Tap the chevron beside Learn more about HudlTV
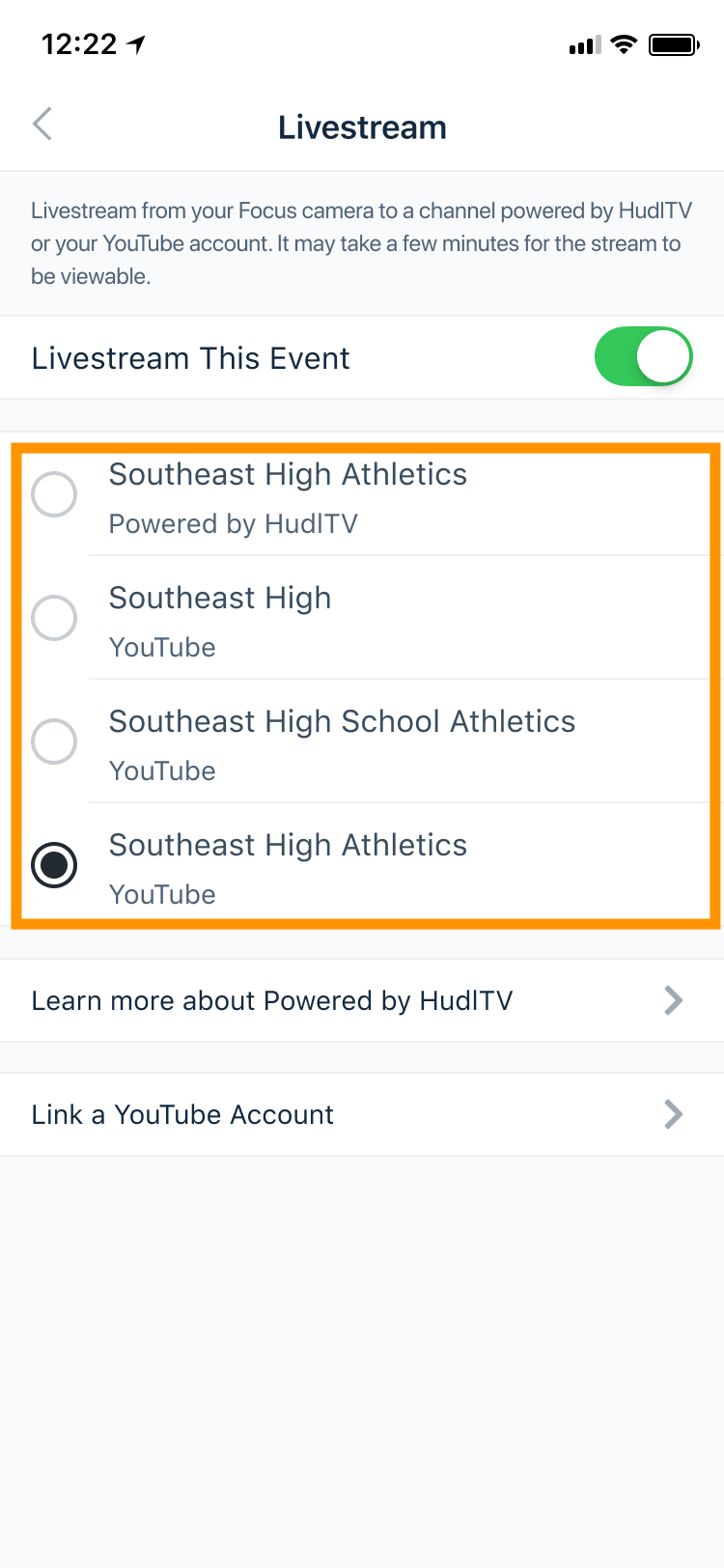 (x=673, y=1000)
